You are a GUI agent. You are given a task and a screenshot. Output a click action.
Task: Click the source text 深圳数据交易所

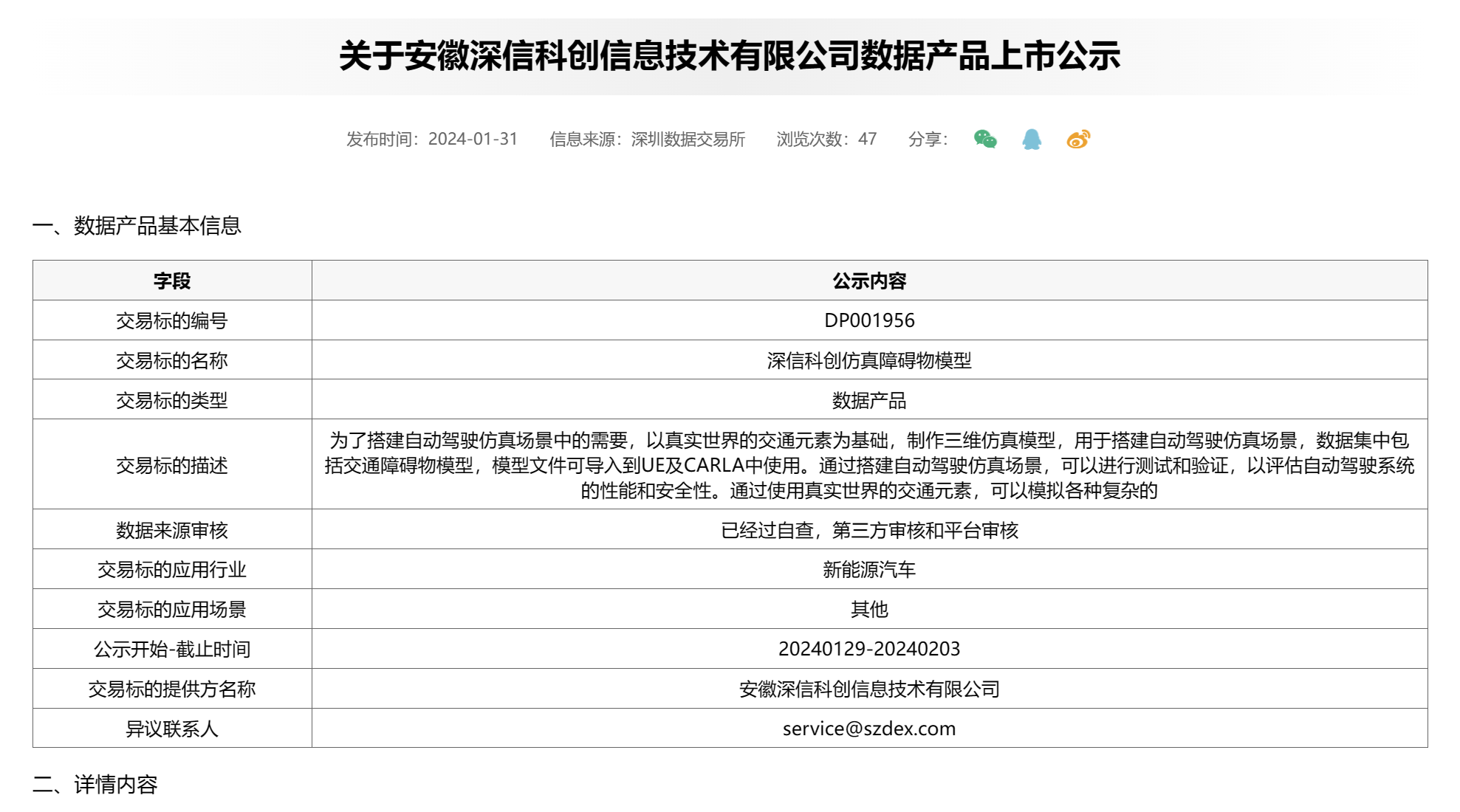[688, 139]
